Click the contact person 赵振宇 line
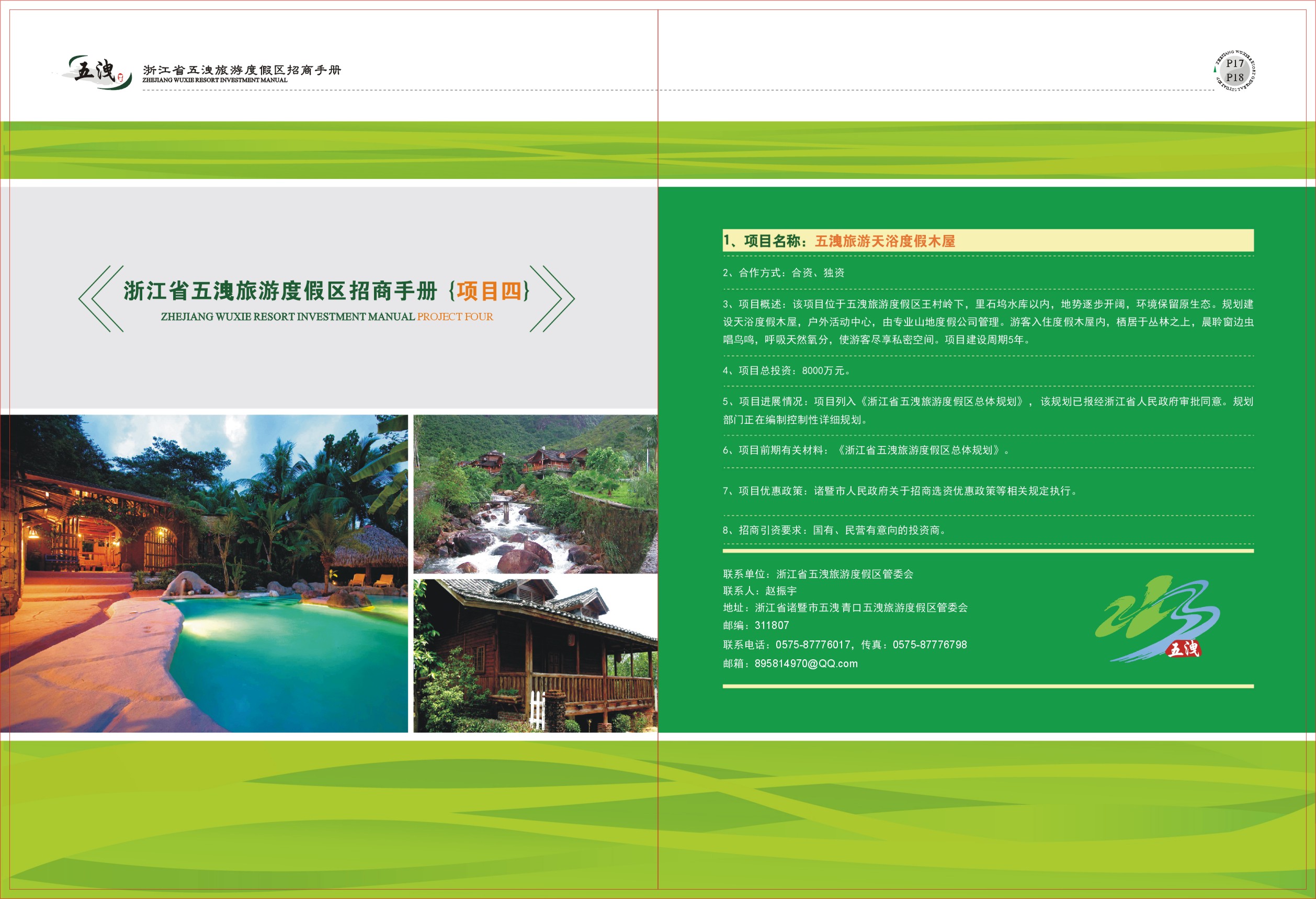 pos(759,591)
